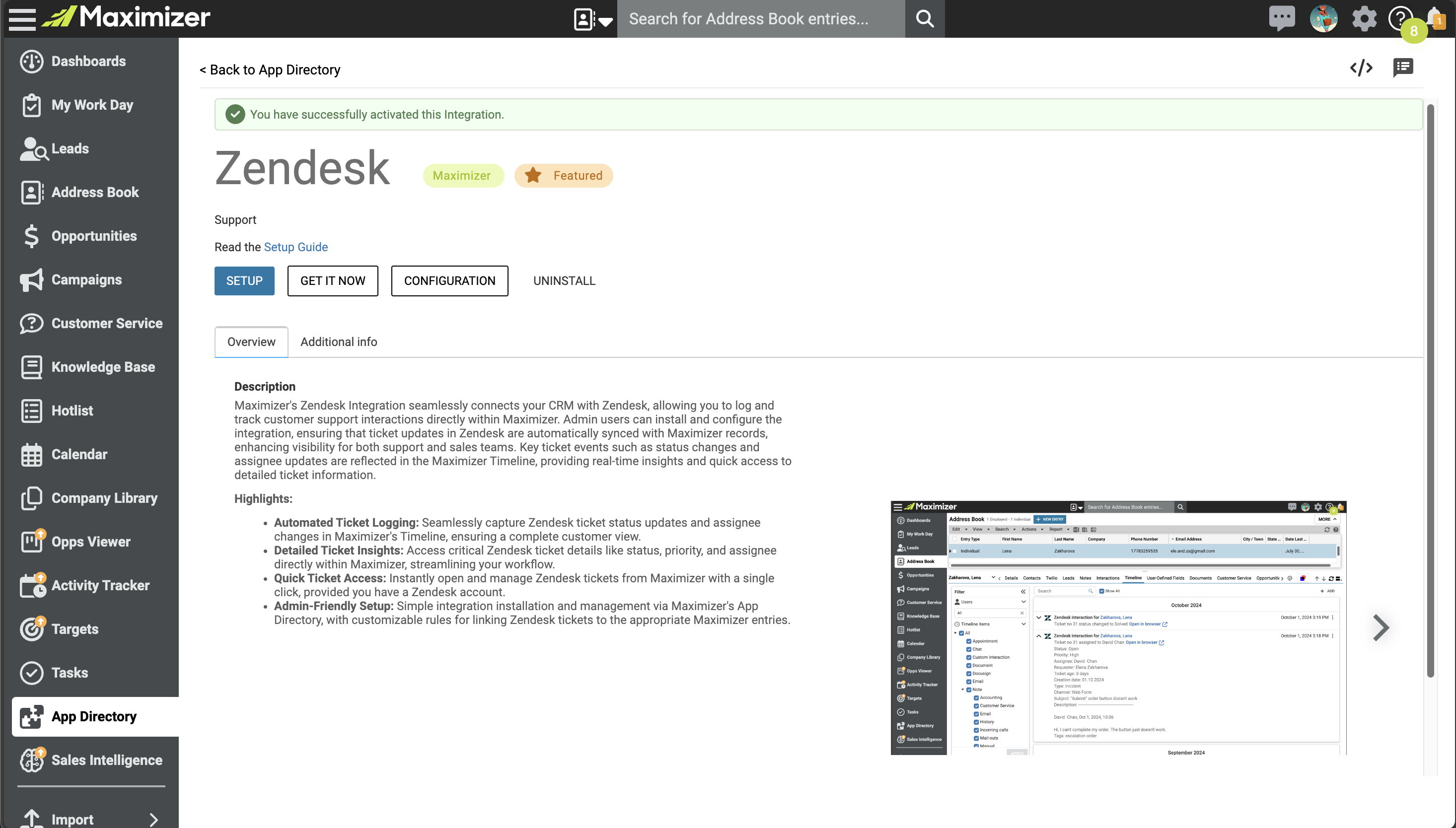The width and height of the screenshot is (1456, 828).
Task: Click the GET IT NOW button
Action: coord(333,281)
